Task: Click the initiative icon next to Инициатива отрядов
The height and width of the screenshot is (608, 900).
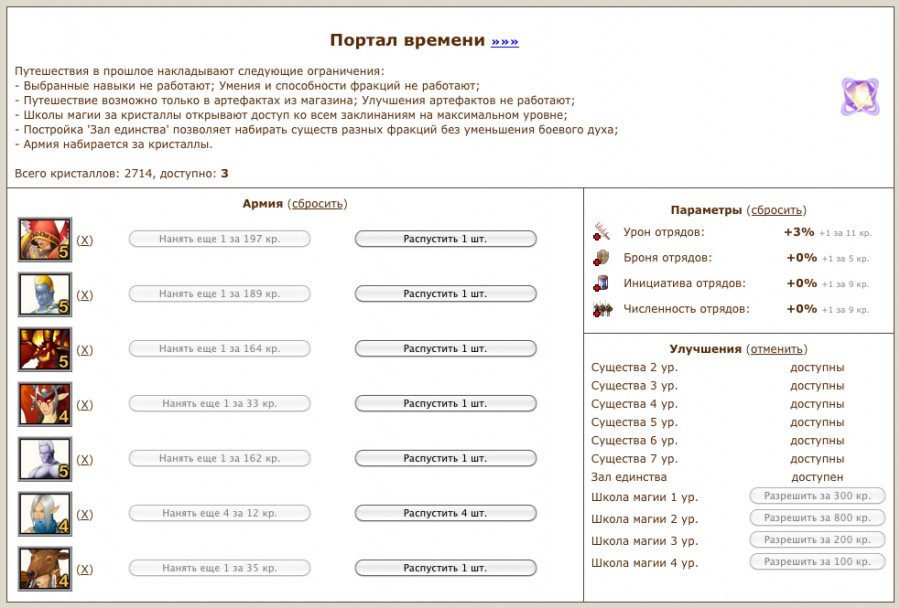Action: (x=601, y=283)
